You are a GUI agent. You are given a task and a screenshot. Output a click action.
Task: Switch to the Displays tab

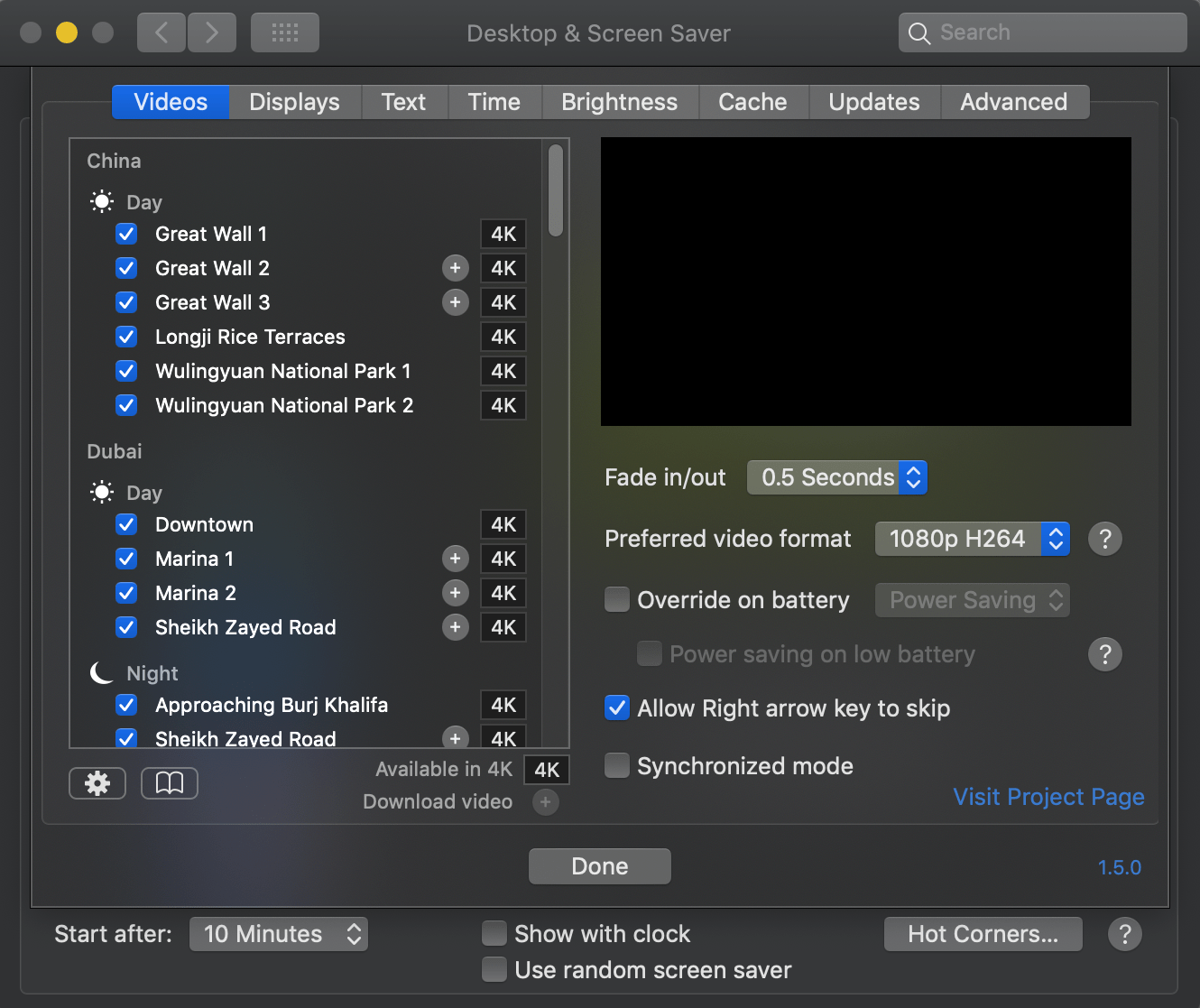295,102
